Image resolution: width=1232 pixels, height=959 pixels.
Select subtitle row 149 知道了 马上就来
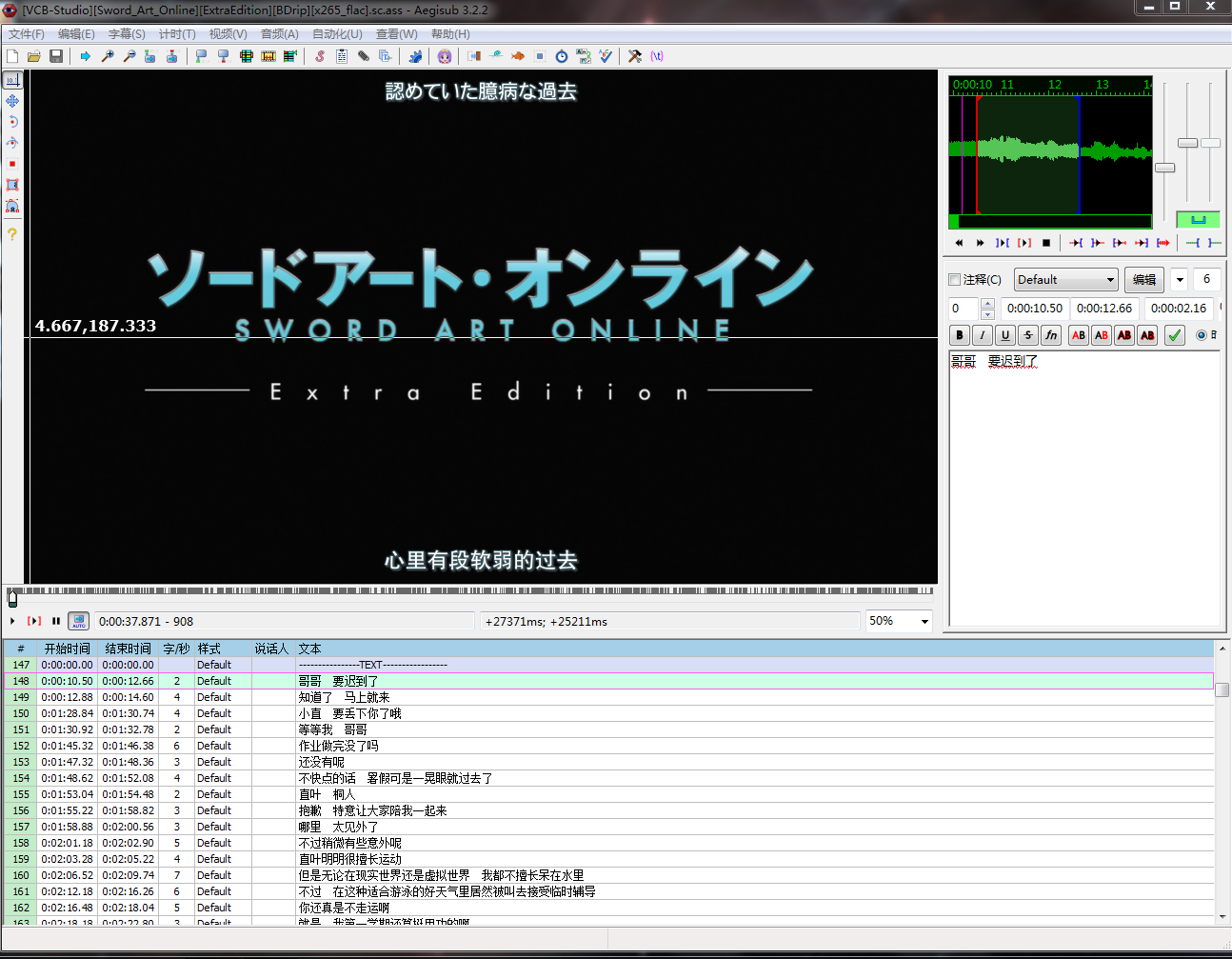pos(608,697)
